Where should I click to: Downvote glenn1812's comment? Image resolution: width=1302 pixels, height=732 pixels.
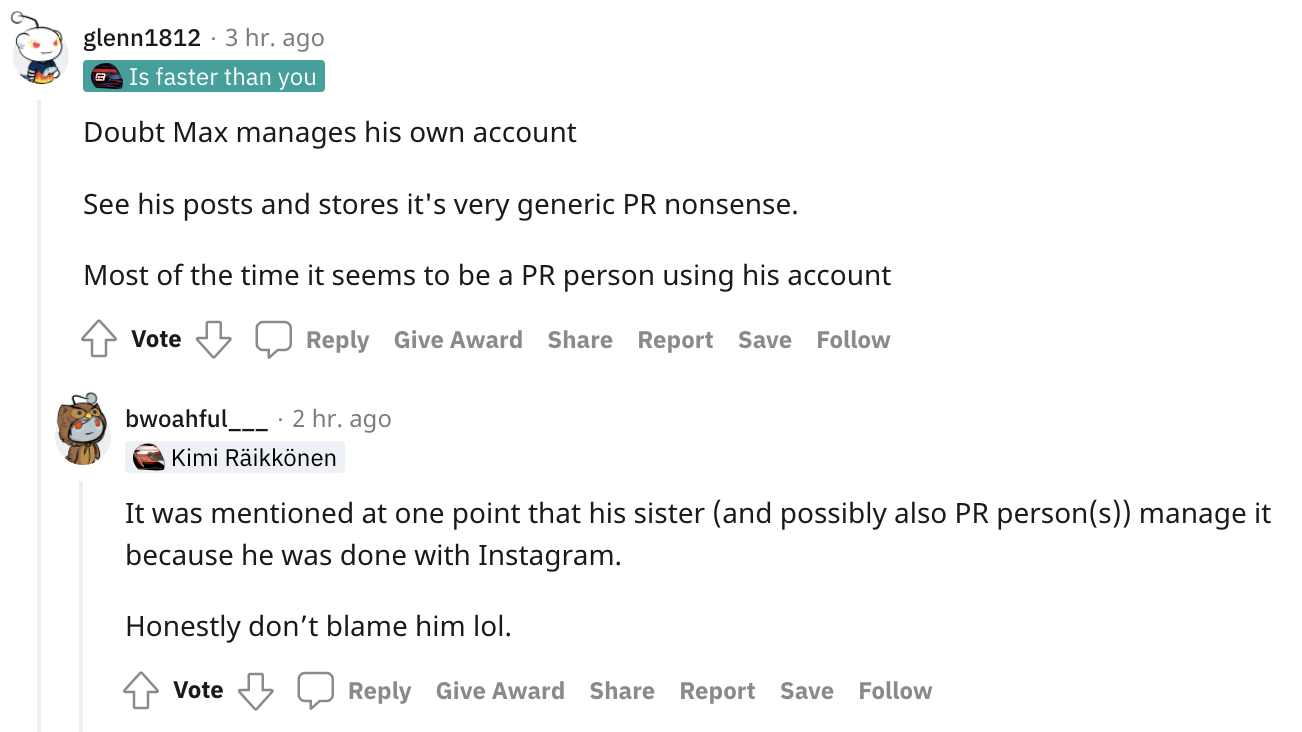point(213,340)
